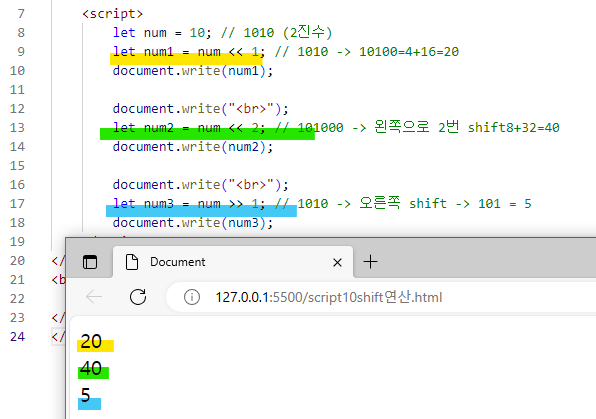Click the output value 5 in browser
Screen dimensions: 596x419
pos(86,395)
